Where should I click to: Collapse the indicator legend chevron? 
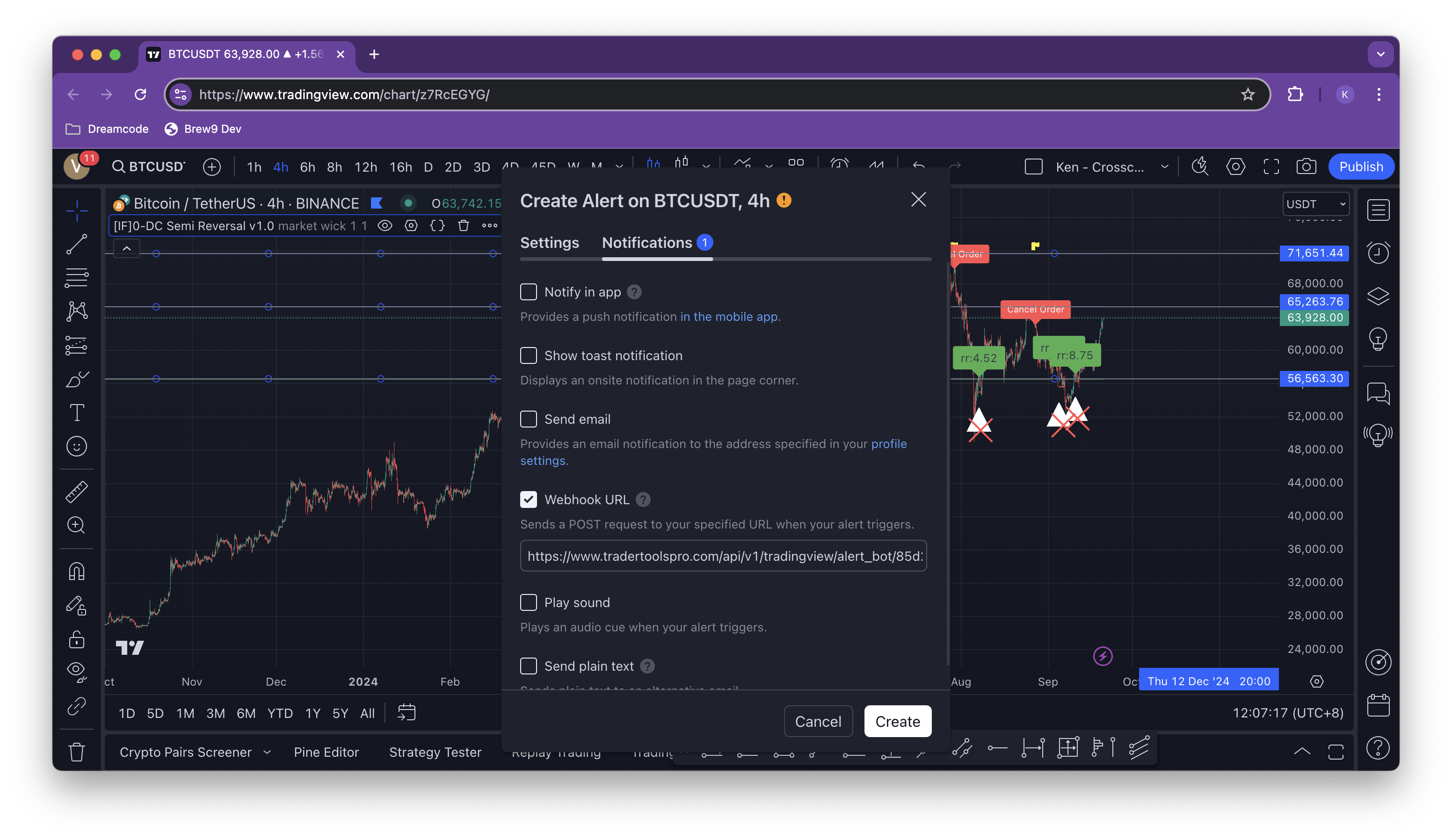coord(127,248)
